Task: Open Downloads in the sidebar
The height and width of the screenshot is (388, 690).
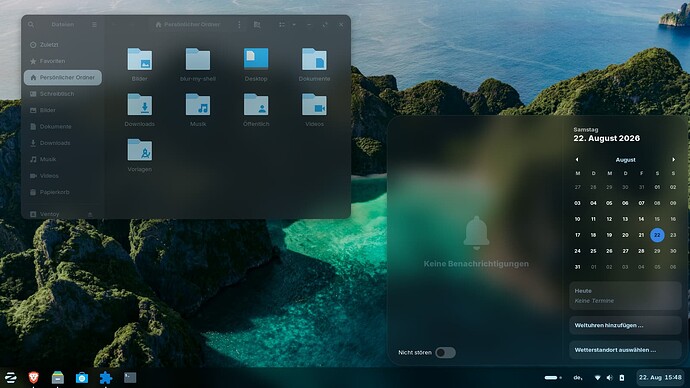Action: 63,143
